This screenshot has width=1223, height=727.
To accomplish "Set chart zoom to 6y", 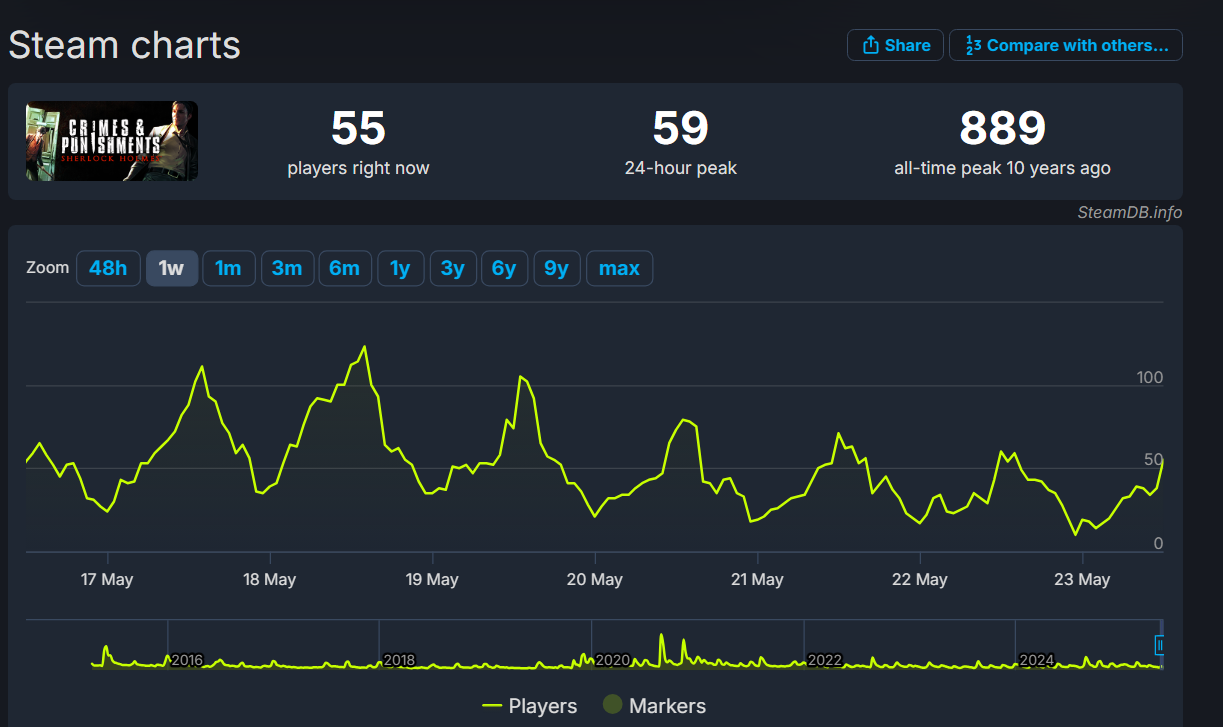I will click(505, 268).
